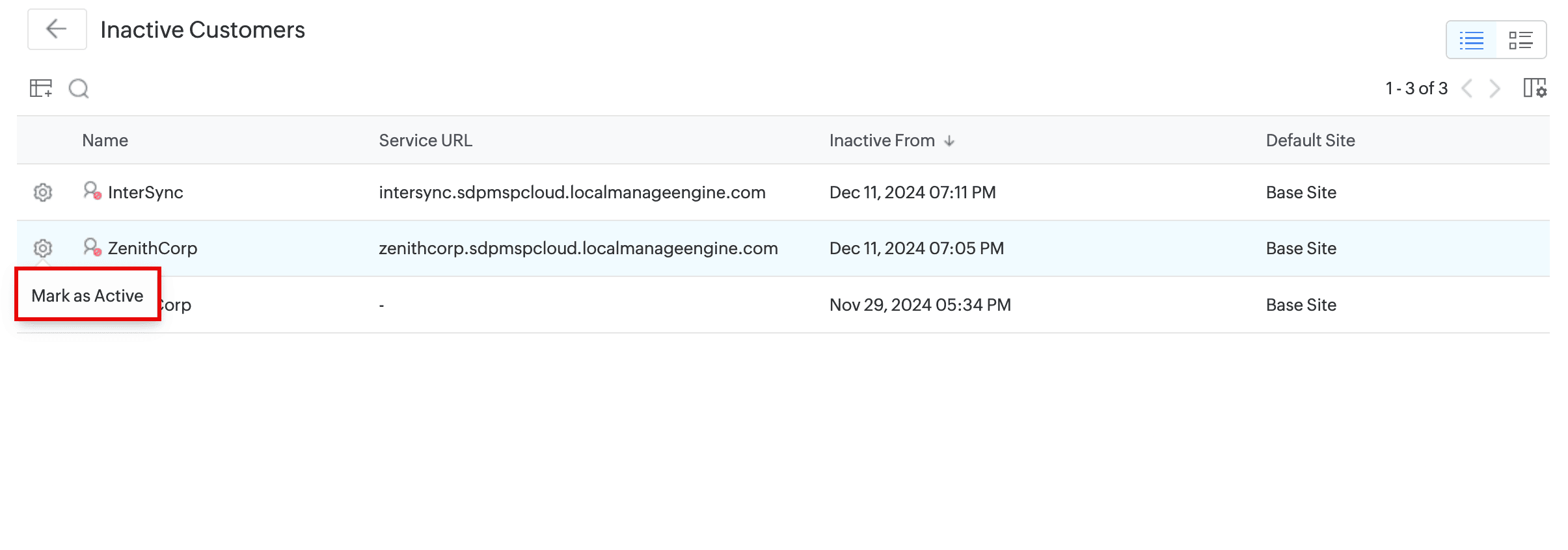Click the intersync service URL cell
Viewport: 1568px width, 550px height.
click(x=572, y=192)
